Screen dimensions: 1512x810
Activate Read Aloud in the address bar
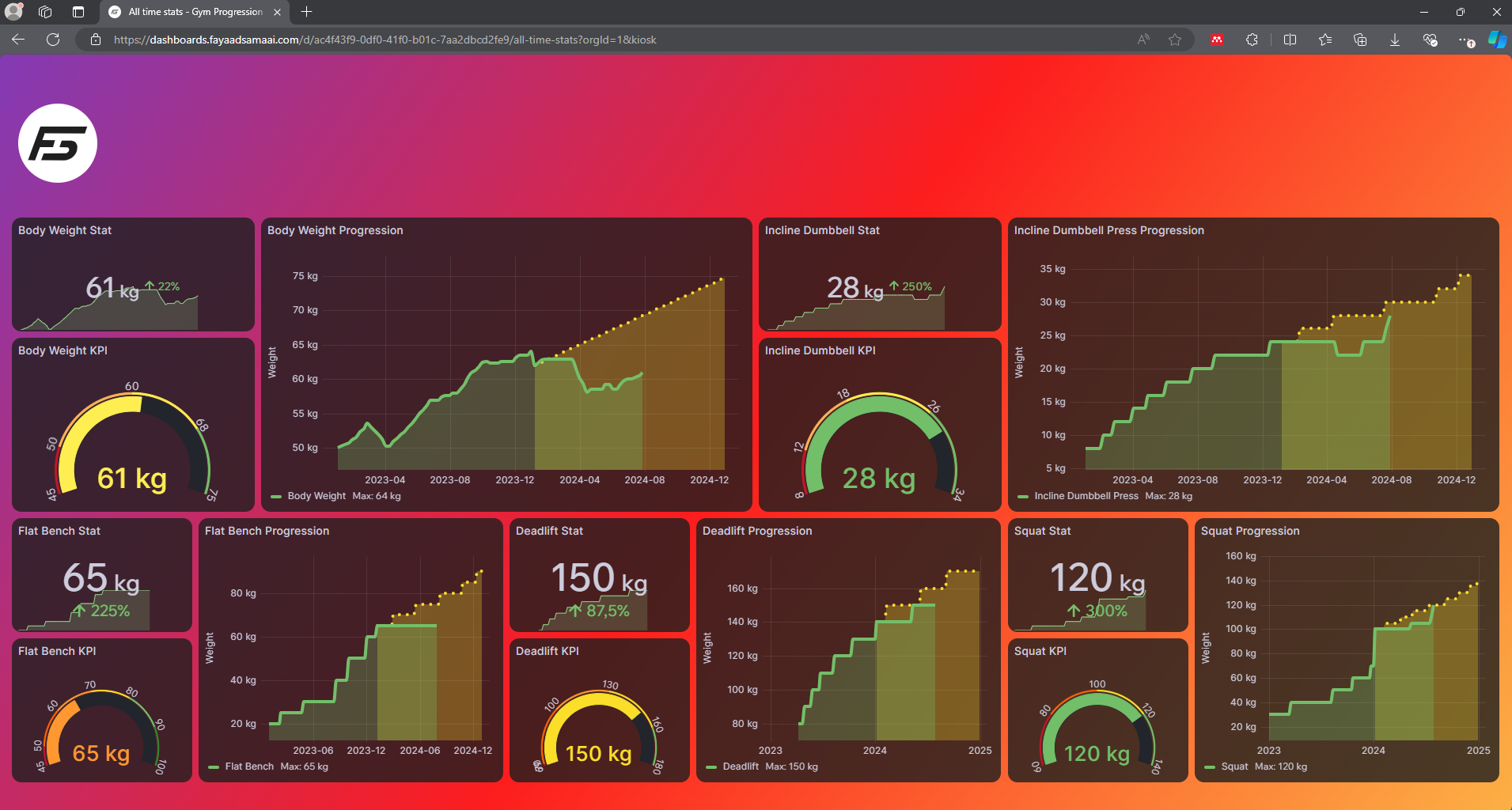pyautogui.click(x=1143, y=40)
